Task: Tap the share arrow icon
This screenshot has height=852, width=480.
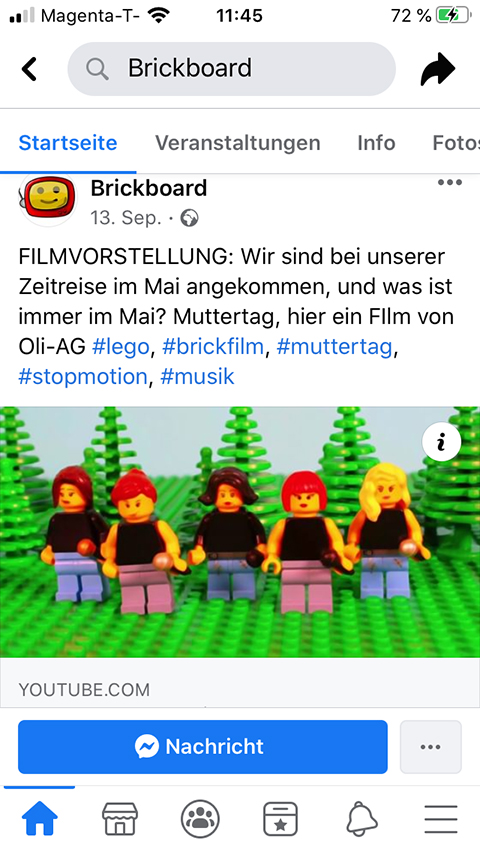Action: (438, 69)
